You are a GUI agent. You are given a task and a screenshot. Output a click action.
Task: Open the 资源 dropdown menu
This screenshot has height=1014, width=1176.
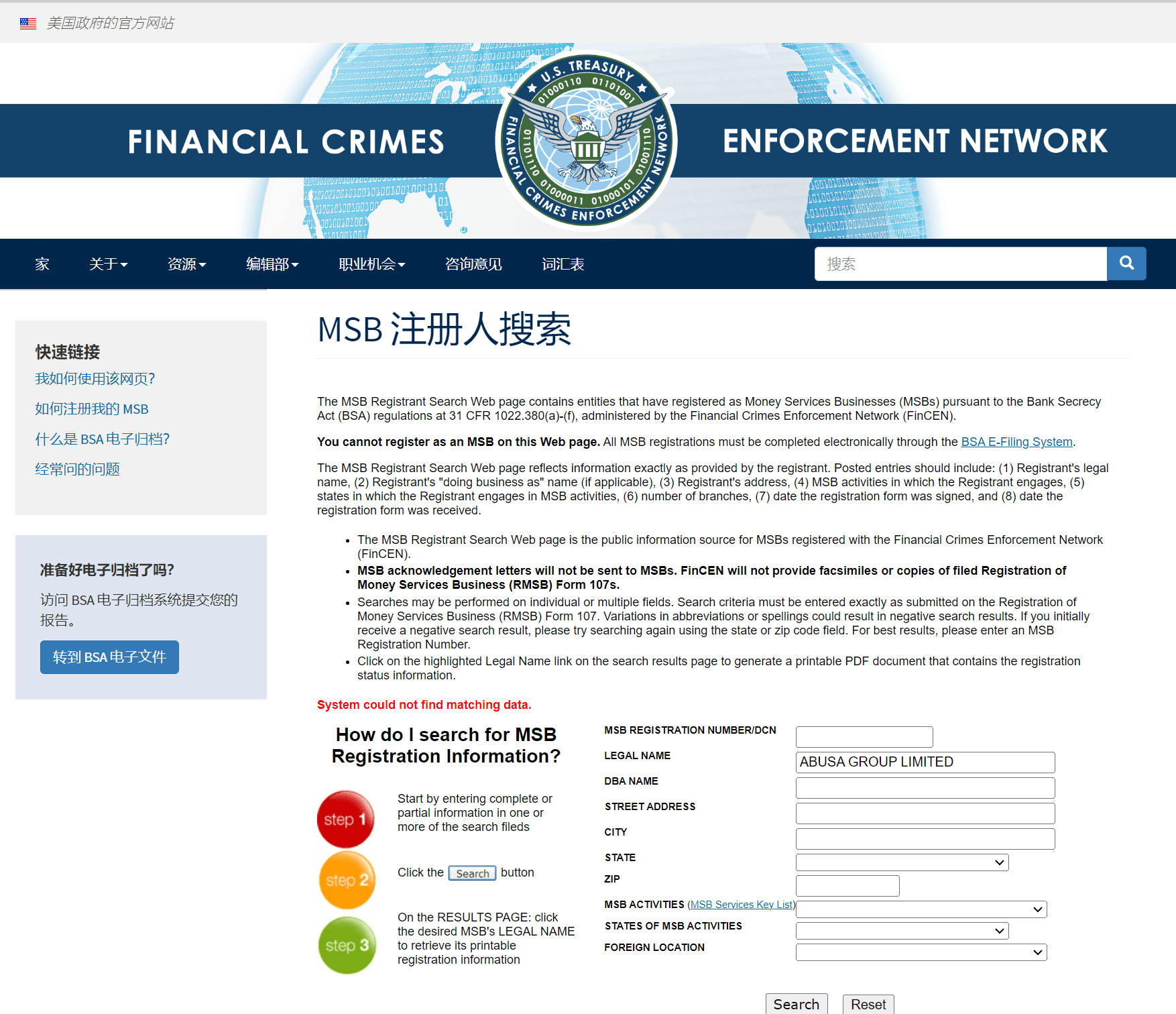point(187,264)
